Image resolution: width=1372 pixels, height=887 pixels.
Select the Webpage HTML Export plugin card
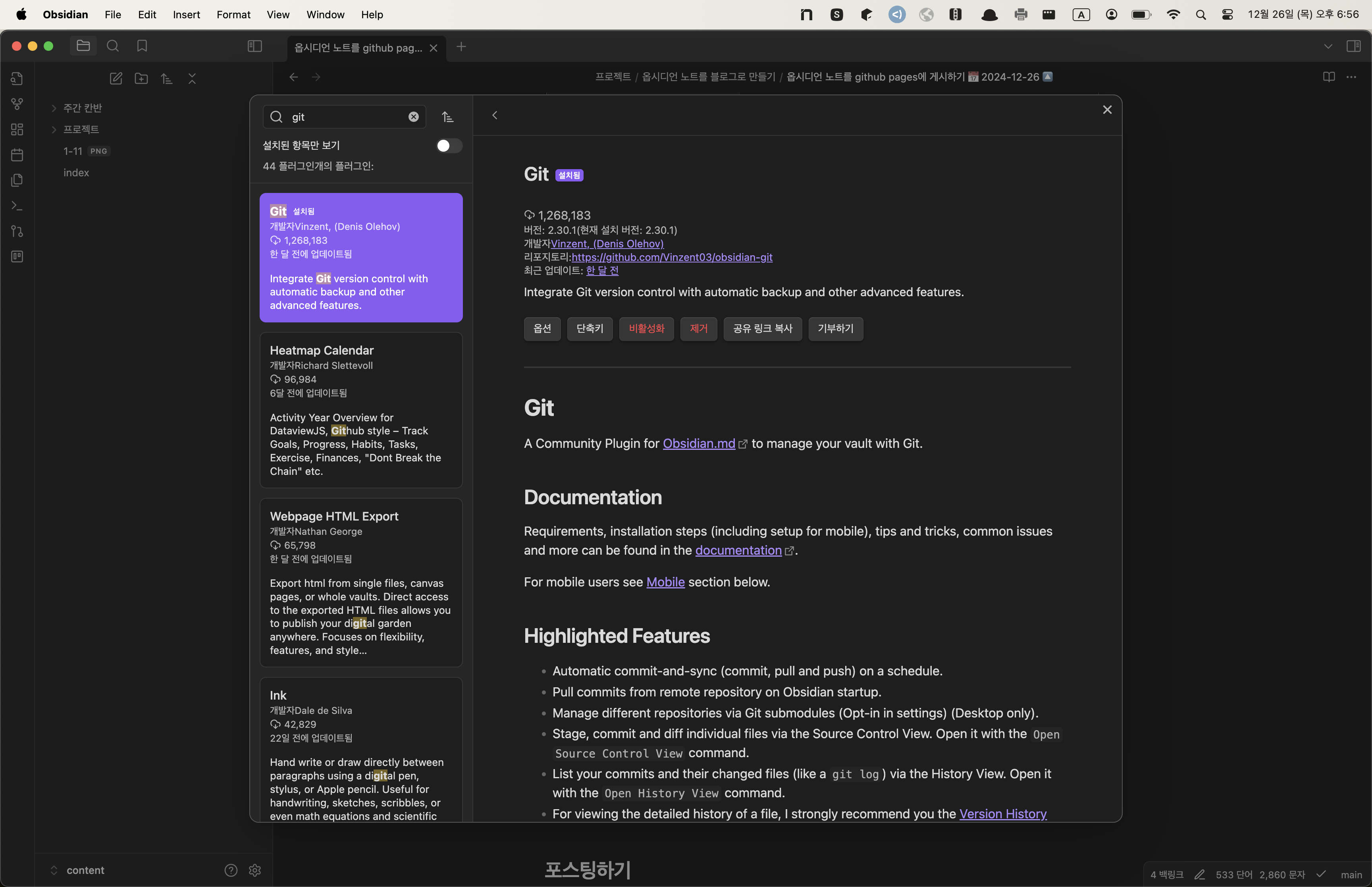[x=361, y=582]
